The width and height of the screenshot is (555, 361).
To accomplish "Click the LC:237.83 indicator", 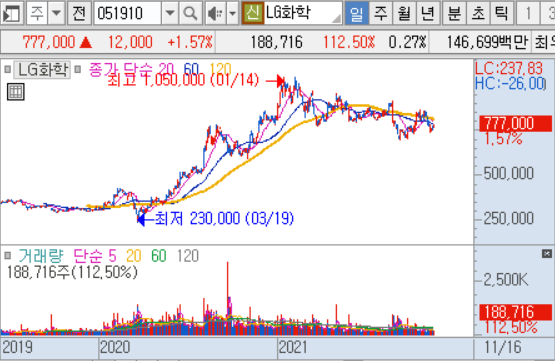I will (509, 69).
